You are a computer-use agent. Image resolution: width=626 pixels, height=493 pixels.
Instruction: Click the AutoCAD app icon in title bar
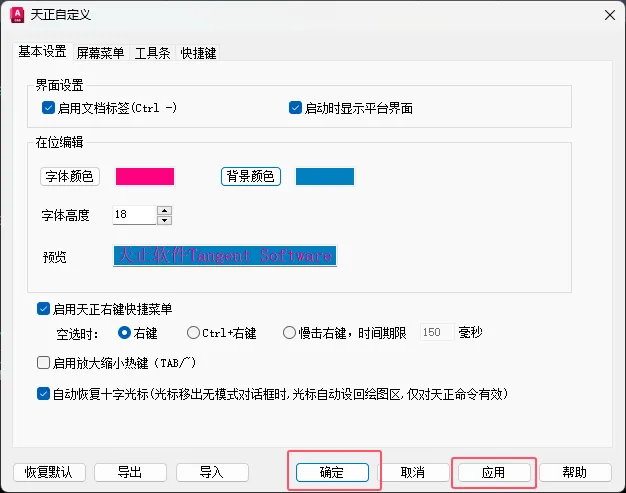[x=17, y=15]
